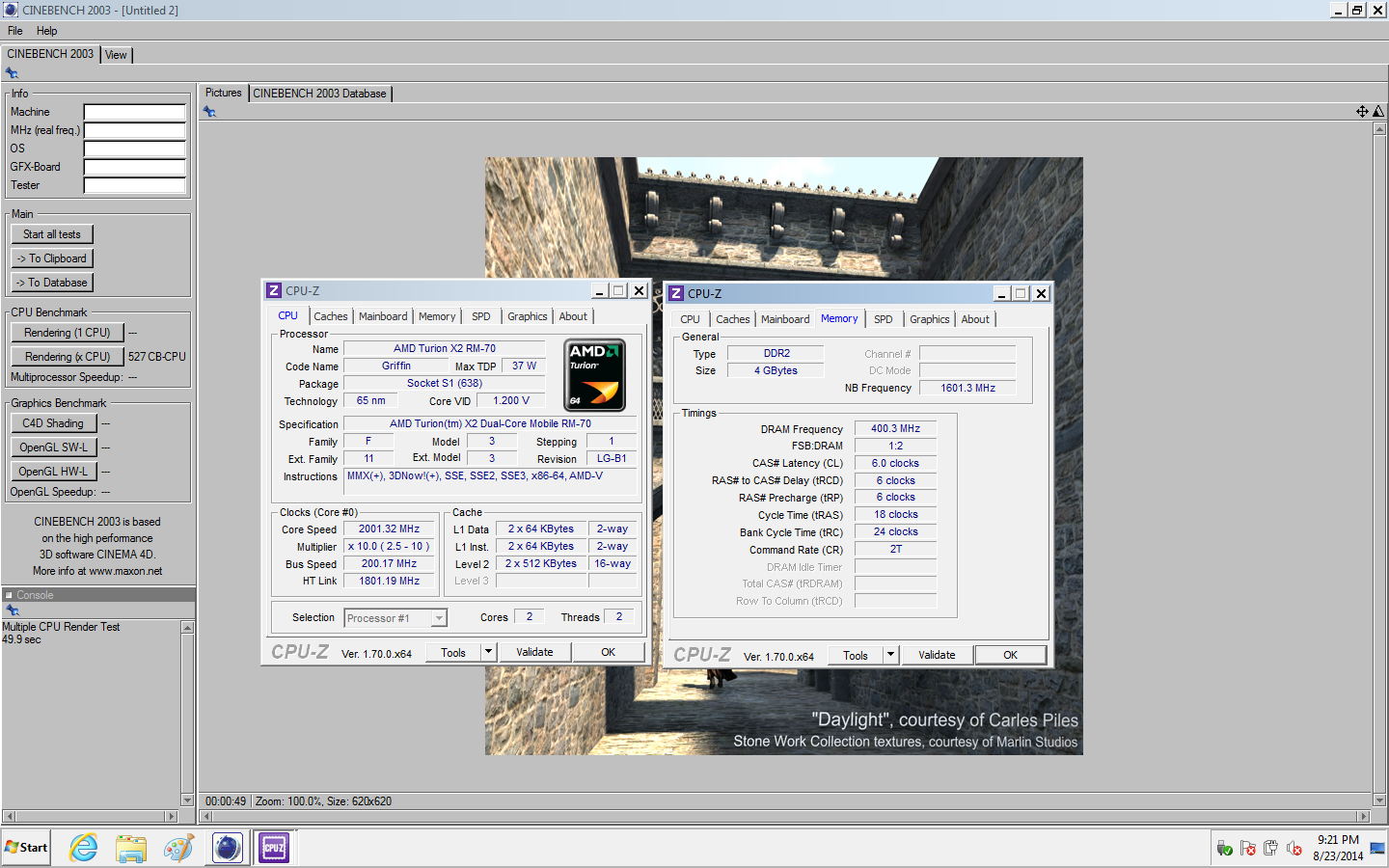The image size is (1389, 868).
Task: Collapse the Console panel toggle
Action: pyautogui.click(x=9, y=595)
